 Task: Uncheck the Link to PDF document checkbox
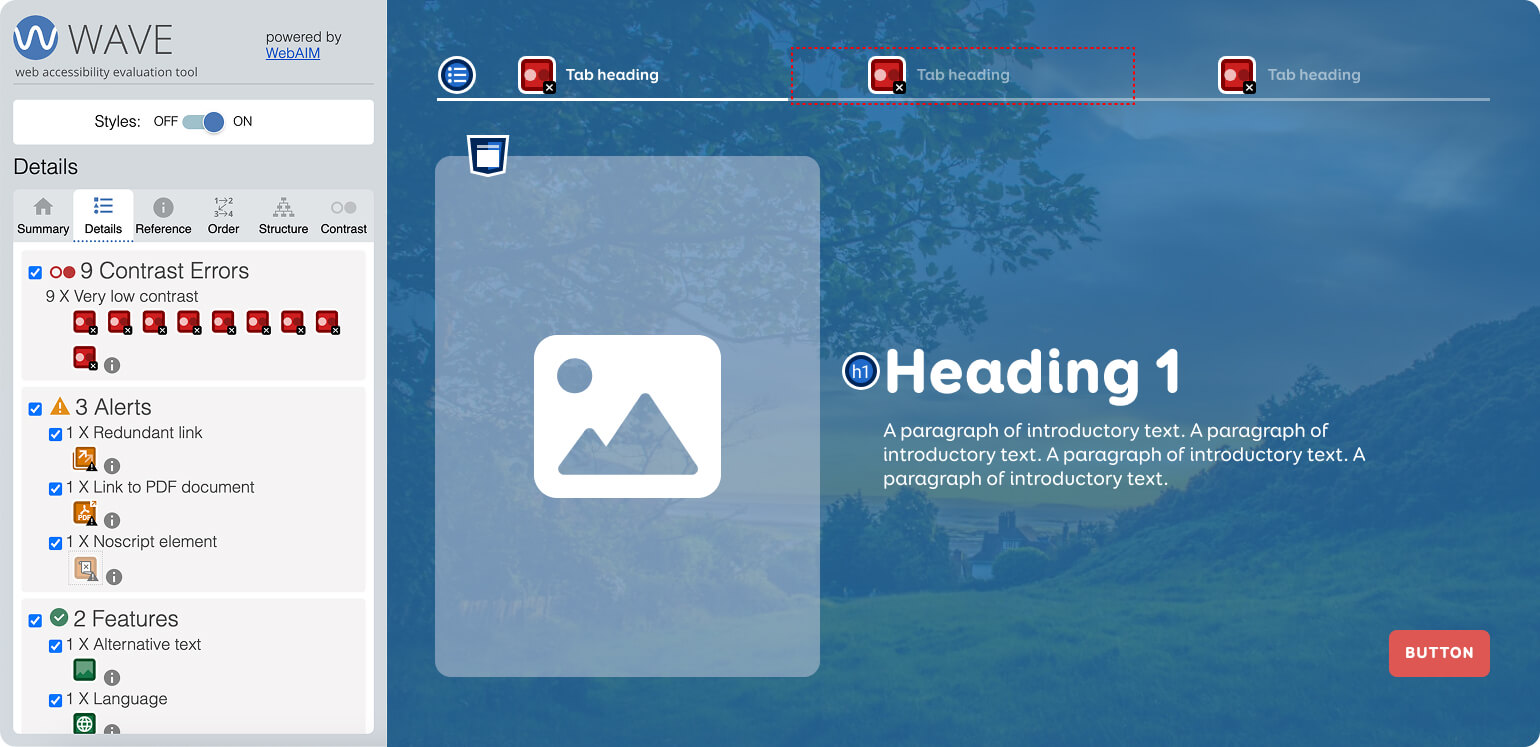(56, 489)
